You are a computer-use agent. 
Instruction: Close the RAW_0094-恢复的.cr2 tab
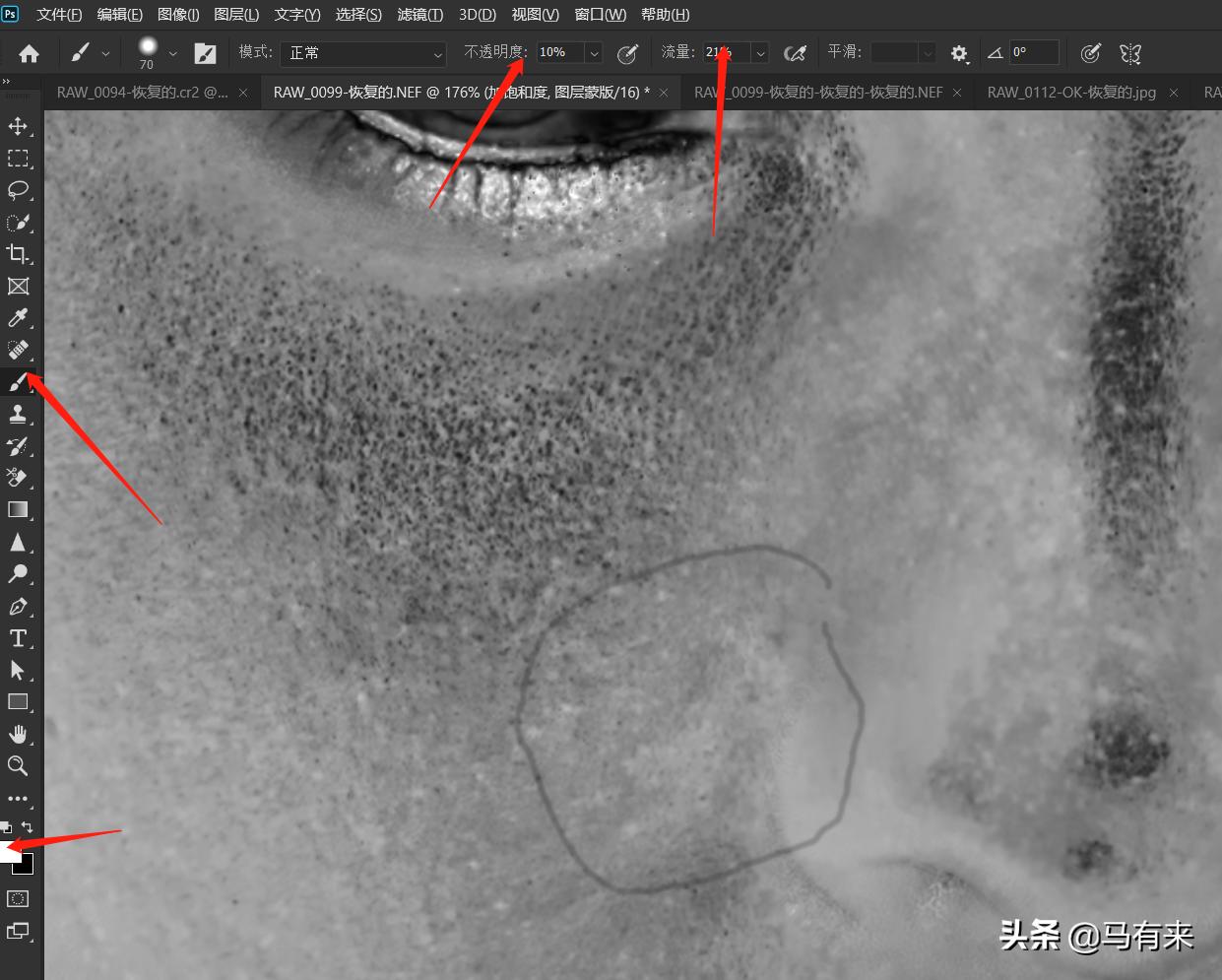(x=243, y=93)
